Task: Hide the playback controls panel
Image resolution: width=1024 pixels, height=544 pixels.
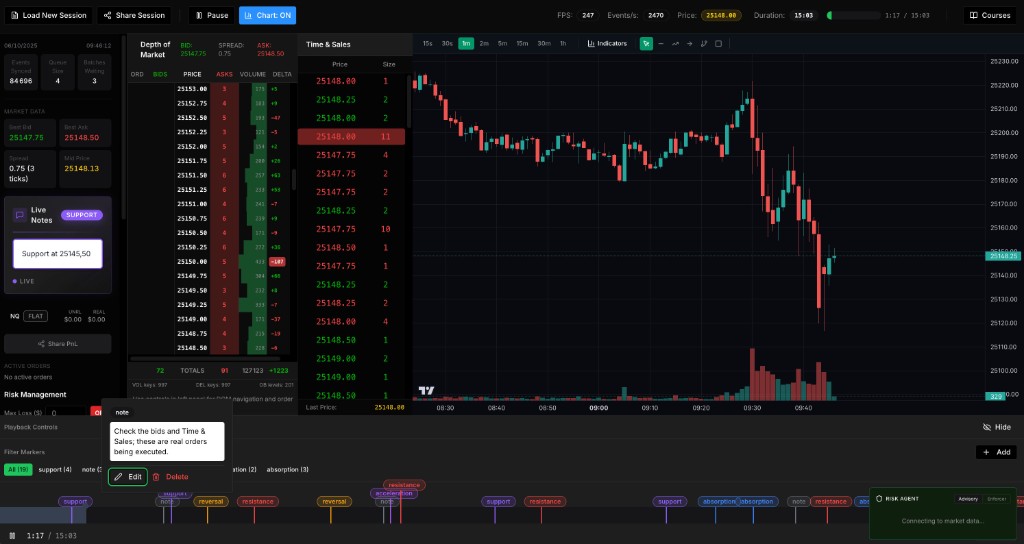Action: click(x=997, y=427)
